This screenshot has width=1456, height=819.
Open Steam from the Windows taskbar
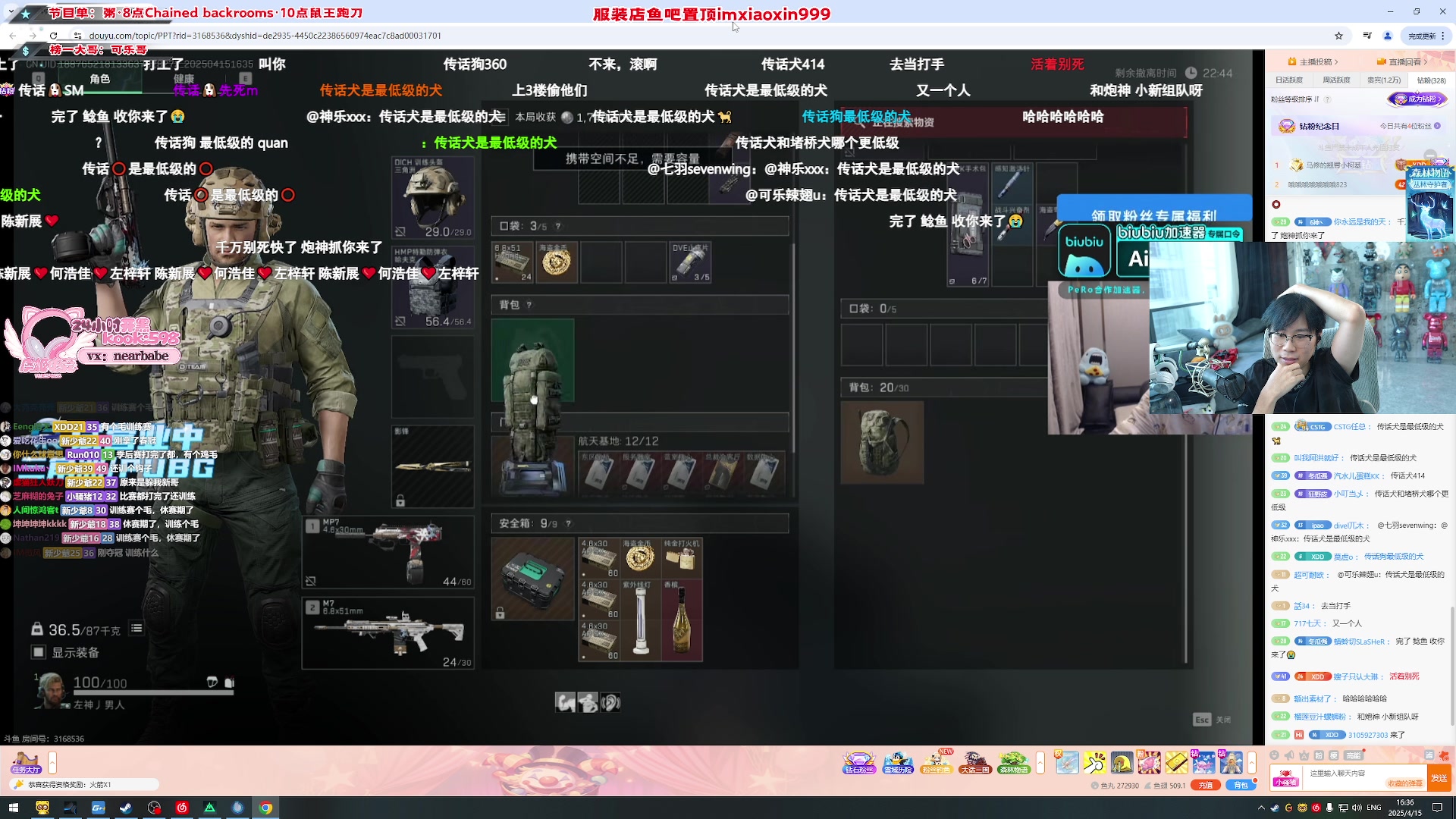pyautogui.click(x=125, y=808)
